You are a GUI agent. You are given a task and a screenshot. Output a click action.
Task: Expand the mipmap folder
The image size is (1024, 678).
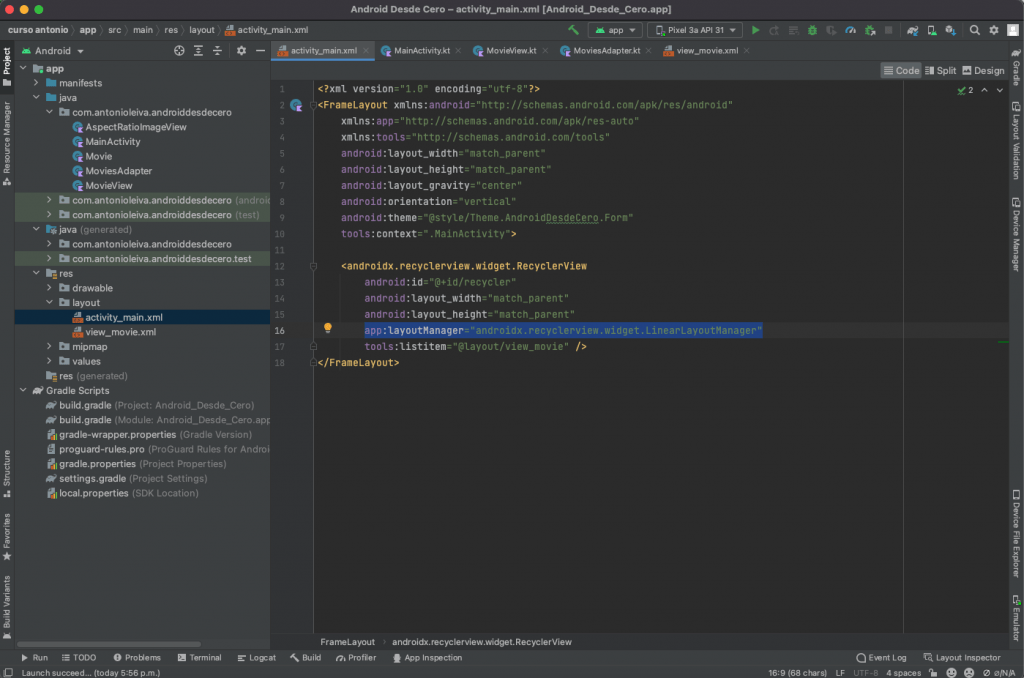[x=49, y=346]
